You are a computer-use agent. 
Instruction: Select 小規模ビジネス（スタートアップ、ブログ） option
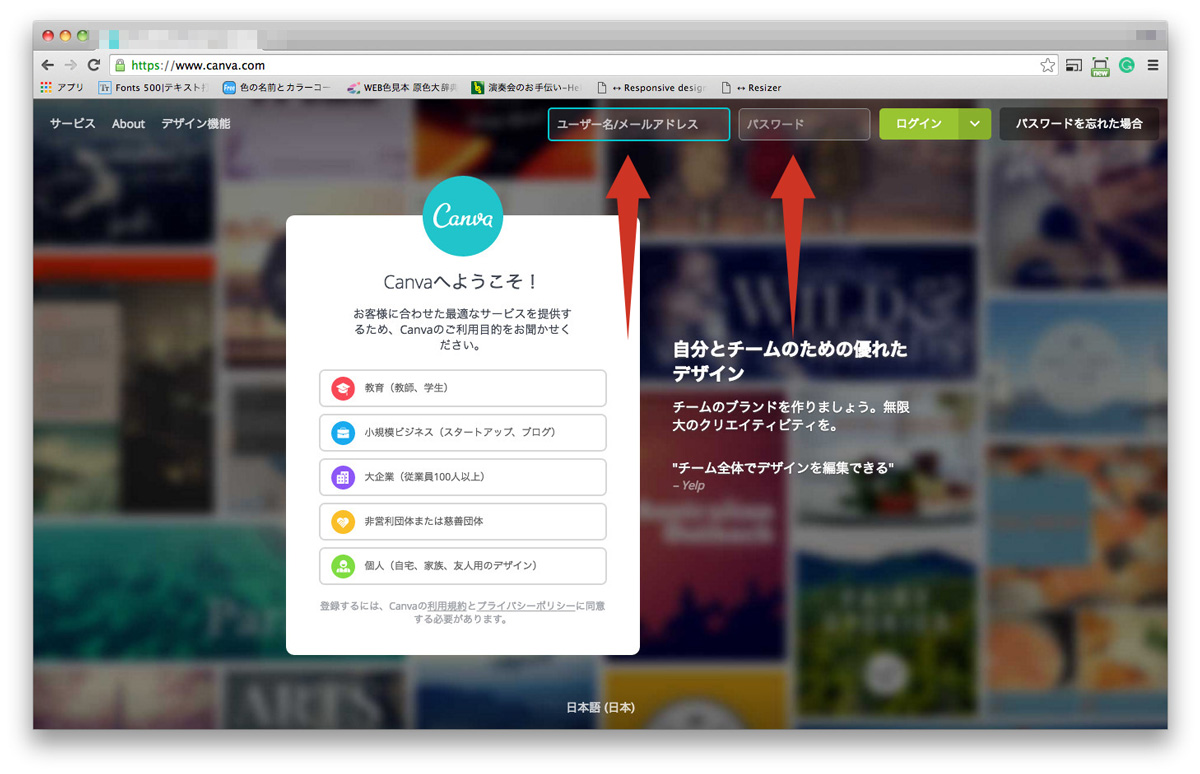point(463,433)
